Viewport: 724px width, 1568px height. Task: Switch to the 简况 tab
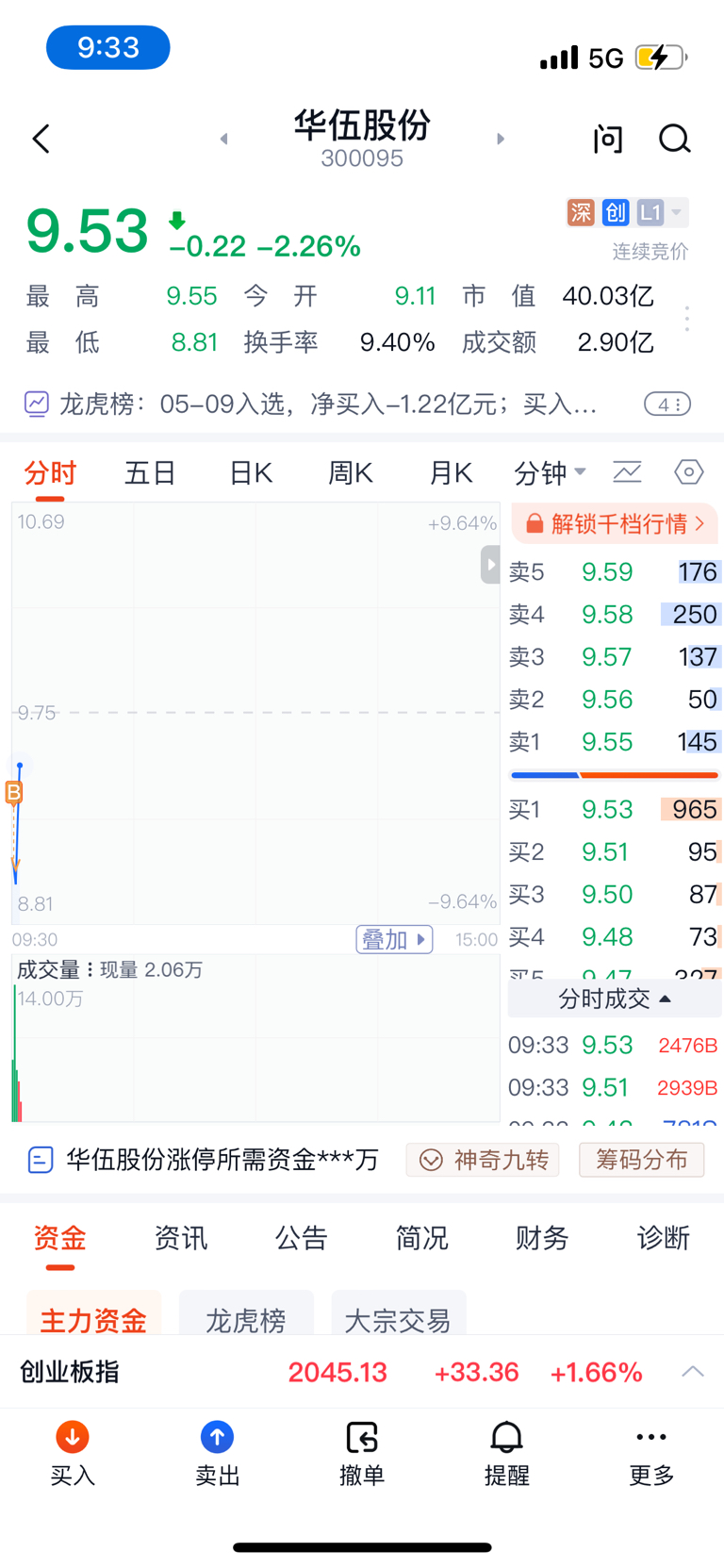[x=422, y=1238]
